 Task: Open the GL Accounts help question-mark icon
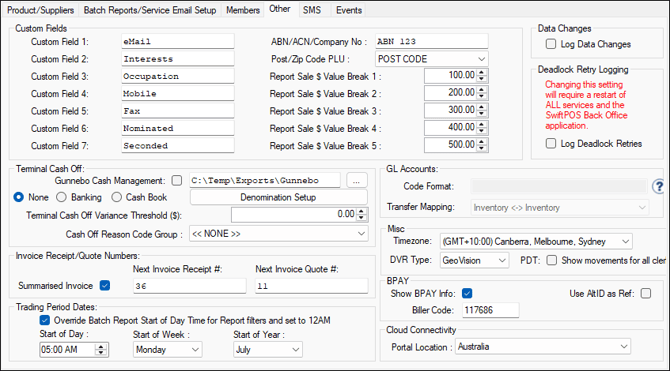658,186
